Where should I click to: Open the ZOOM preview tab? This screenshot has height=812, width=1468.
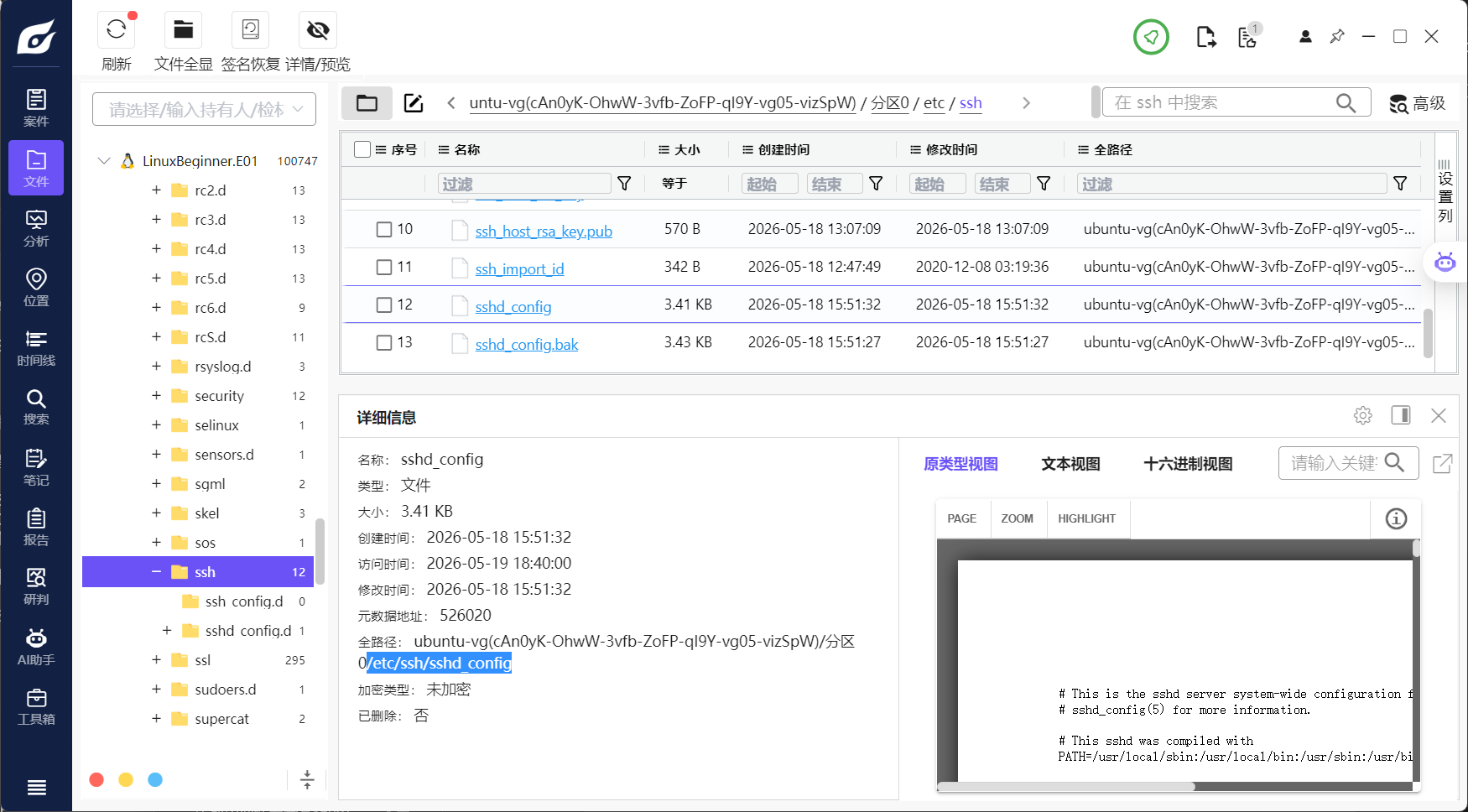tap(1017, 518)
